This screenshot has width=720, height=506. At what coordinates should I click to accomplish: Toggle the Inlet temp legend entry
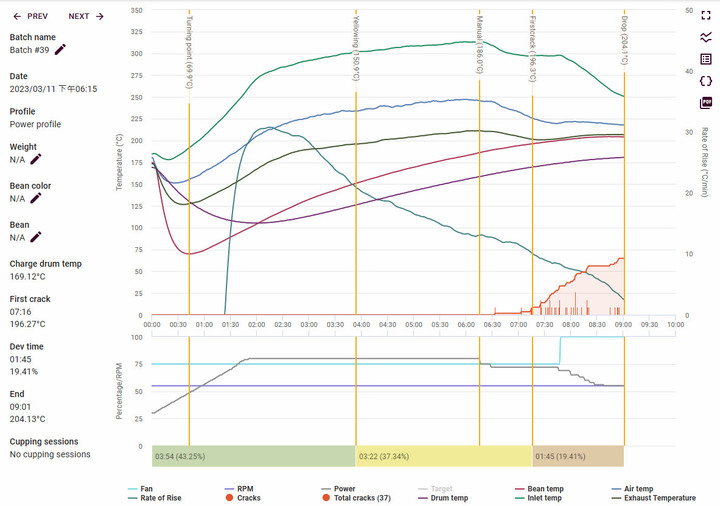pos(538,498)
